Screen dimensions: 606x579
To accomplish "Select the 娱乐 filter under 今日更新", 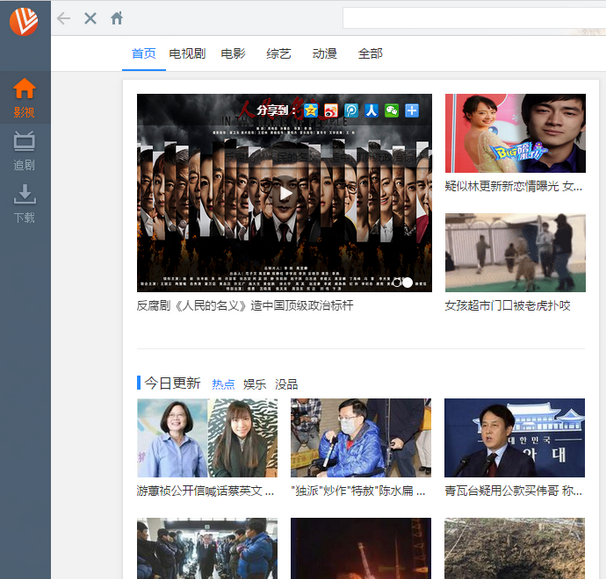I will click(x=254, y=384).
